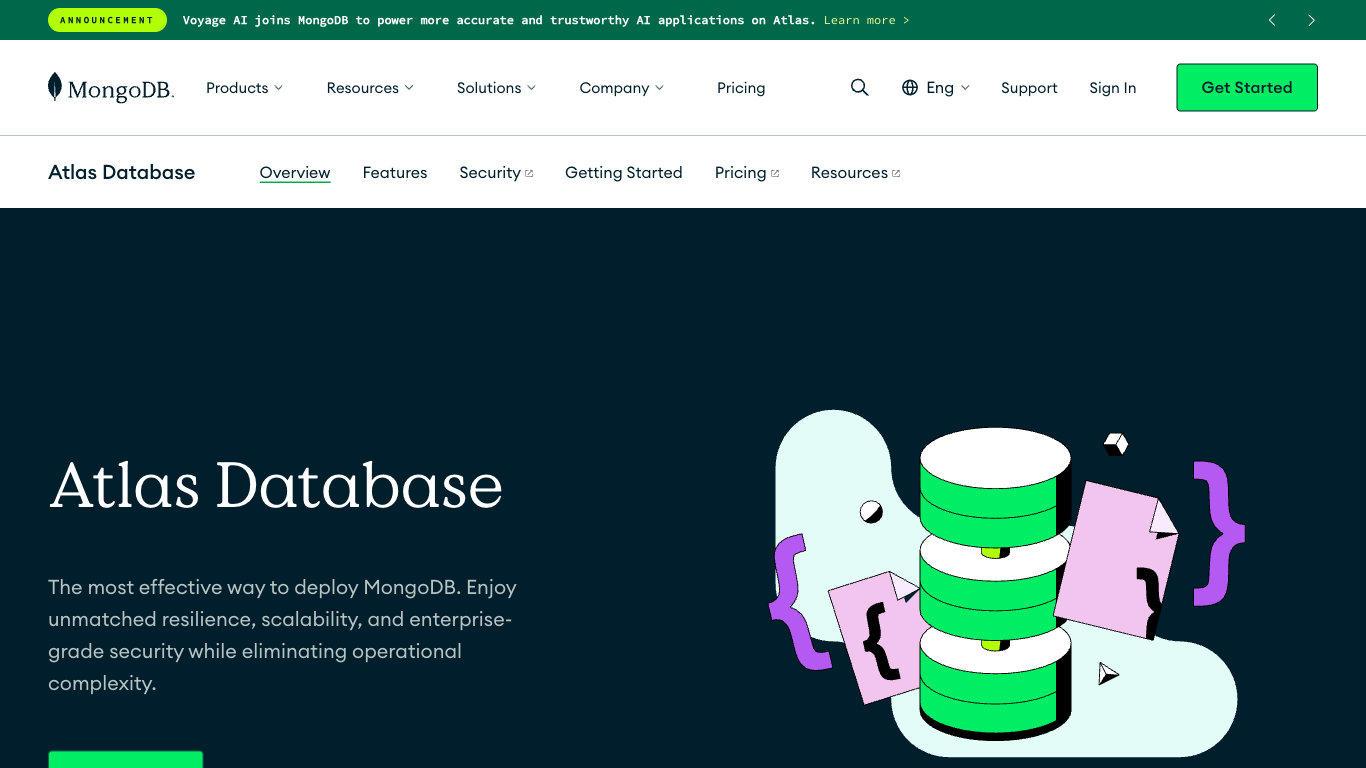Click the globe language icon
Viewport: 1366px width, 768px height.
click(910, 88)
